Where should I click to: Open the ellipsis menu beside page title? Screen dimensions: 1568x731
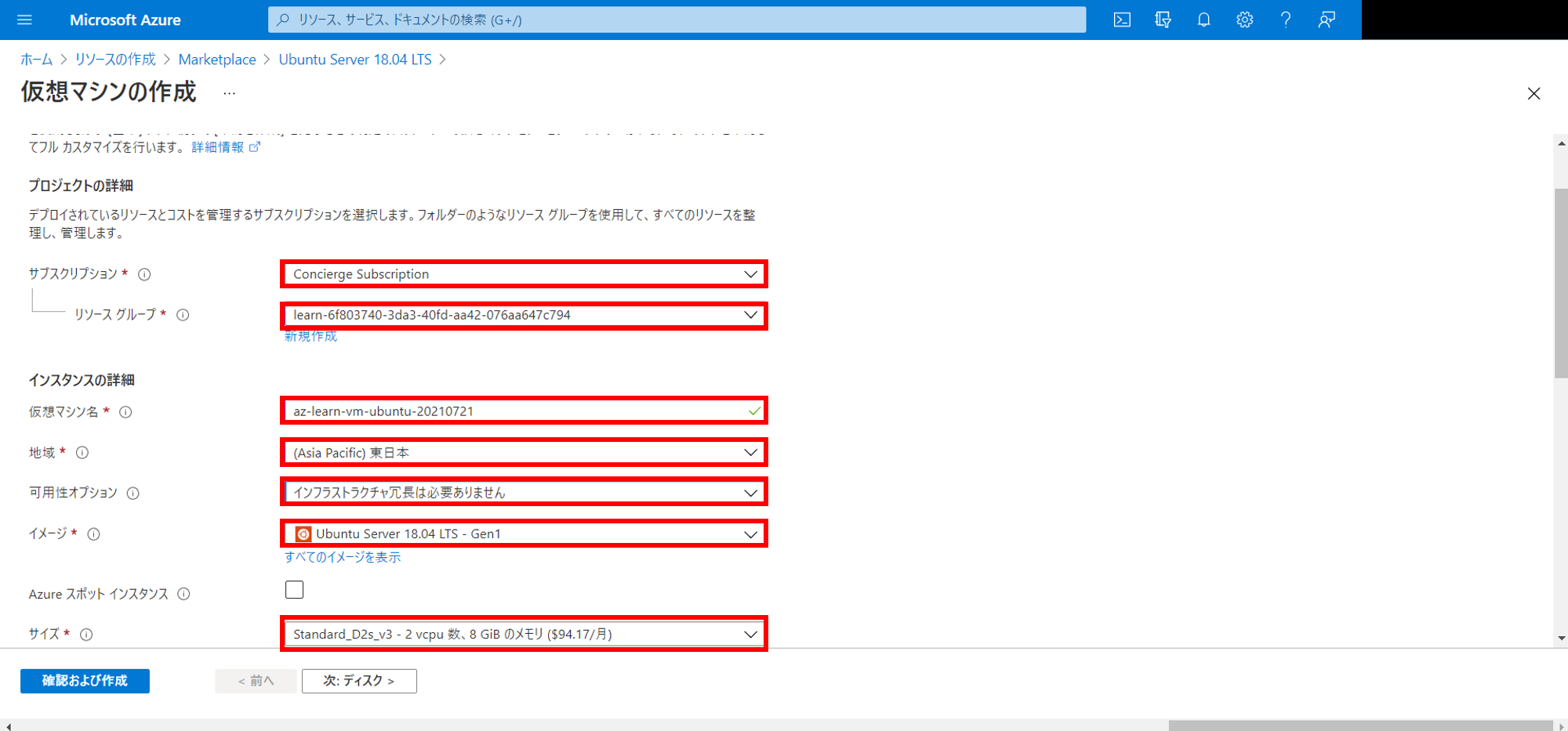pos(229,93)
